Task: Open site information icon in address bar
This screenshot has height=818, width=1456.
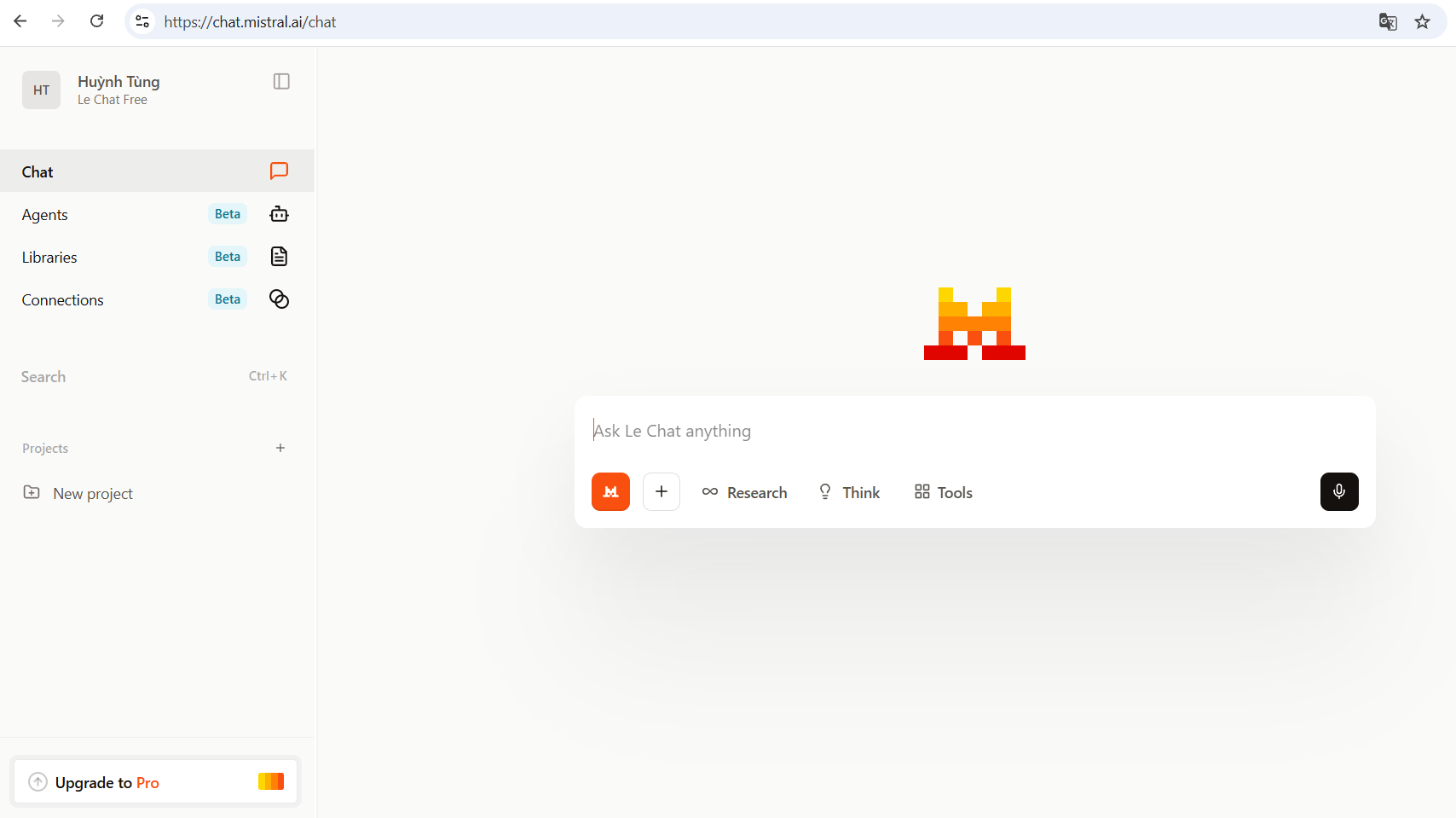Action: coord(142,21)
